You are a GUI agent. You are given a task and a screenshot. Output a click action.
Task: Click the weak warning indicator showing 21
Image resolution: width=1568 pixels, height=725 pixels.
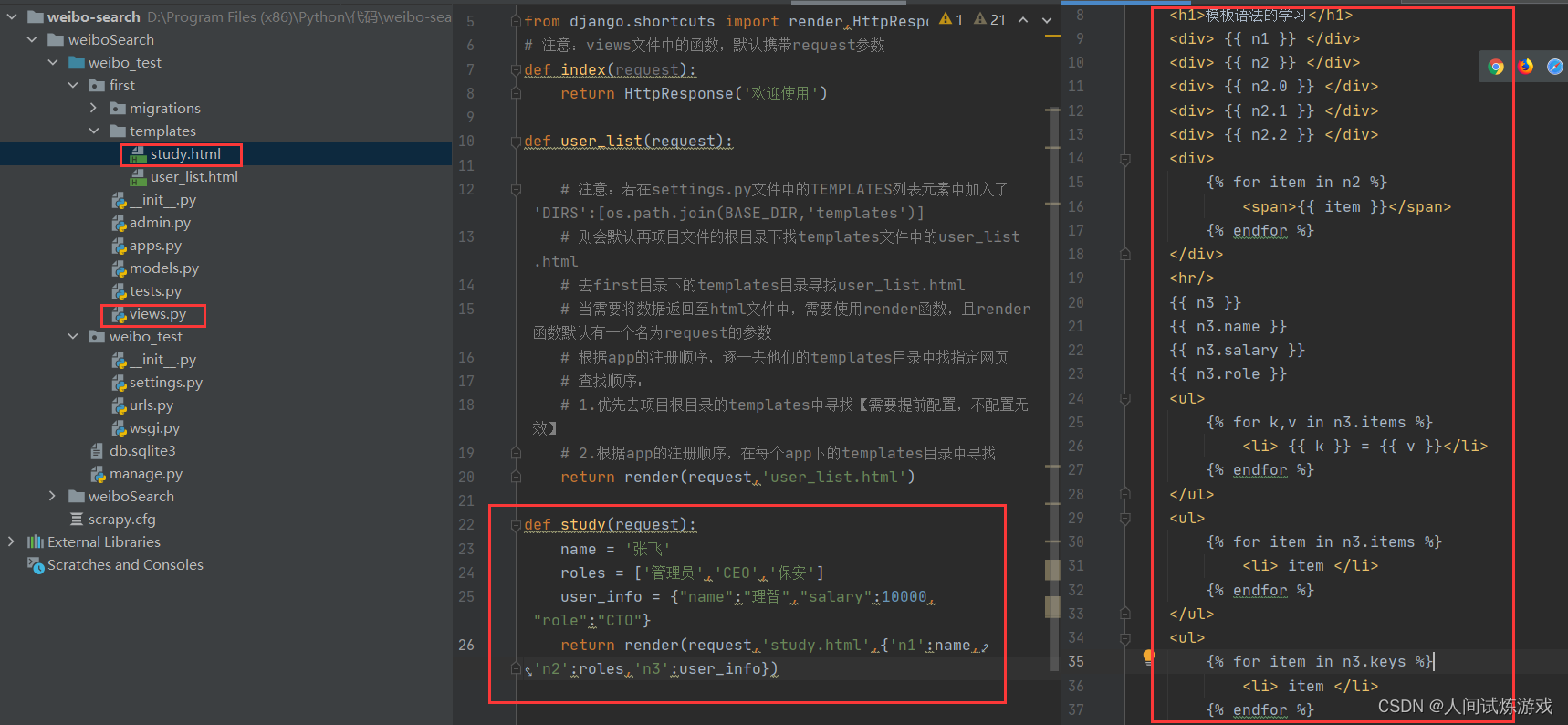[x=989, y=19]
